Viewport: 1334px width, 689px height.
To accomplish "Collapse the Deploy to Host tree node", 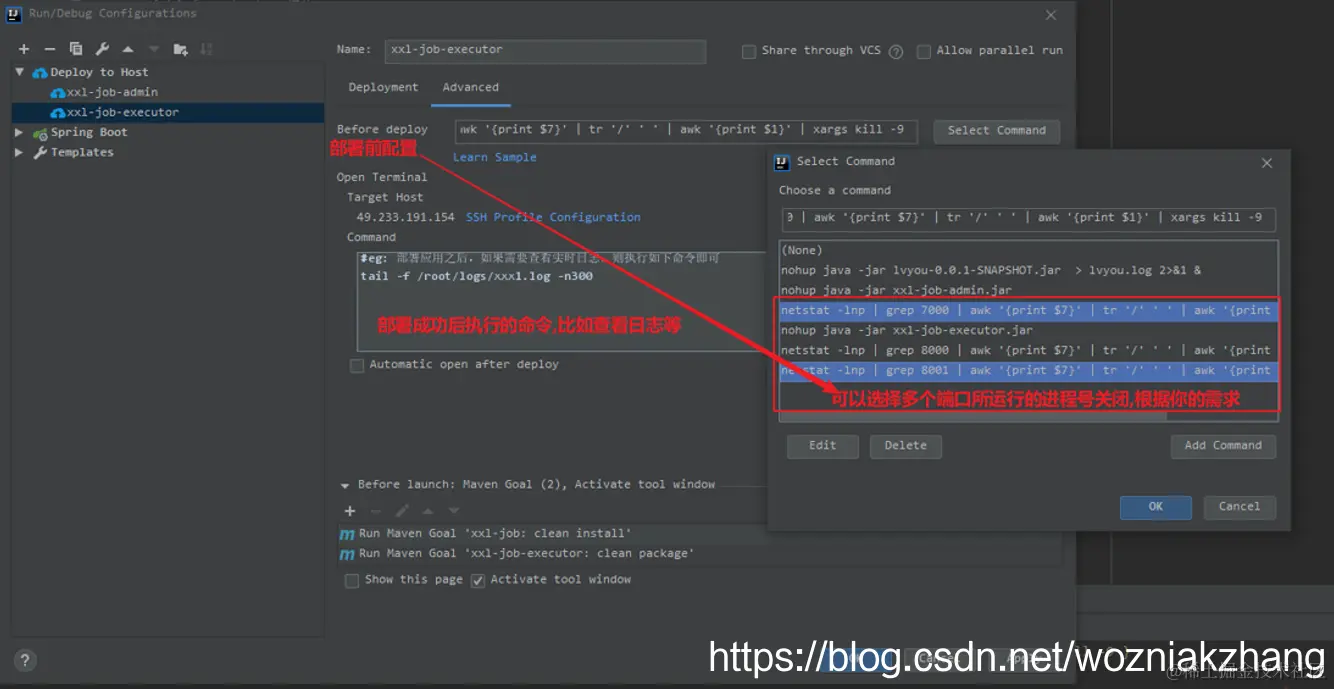I will [x=20, y=72].
